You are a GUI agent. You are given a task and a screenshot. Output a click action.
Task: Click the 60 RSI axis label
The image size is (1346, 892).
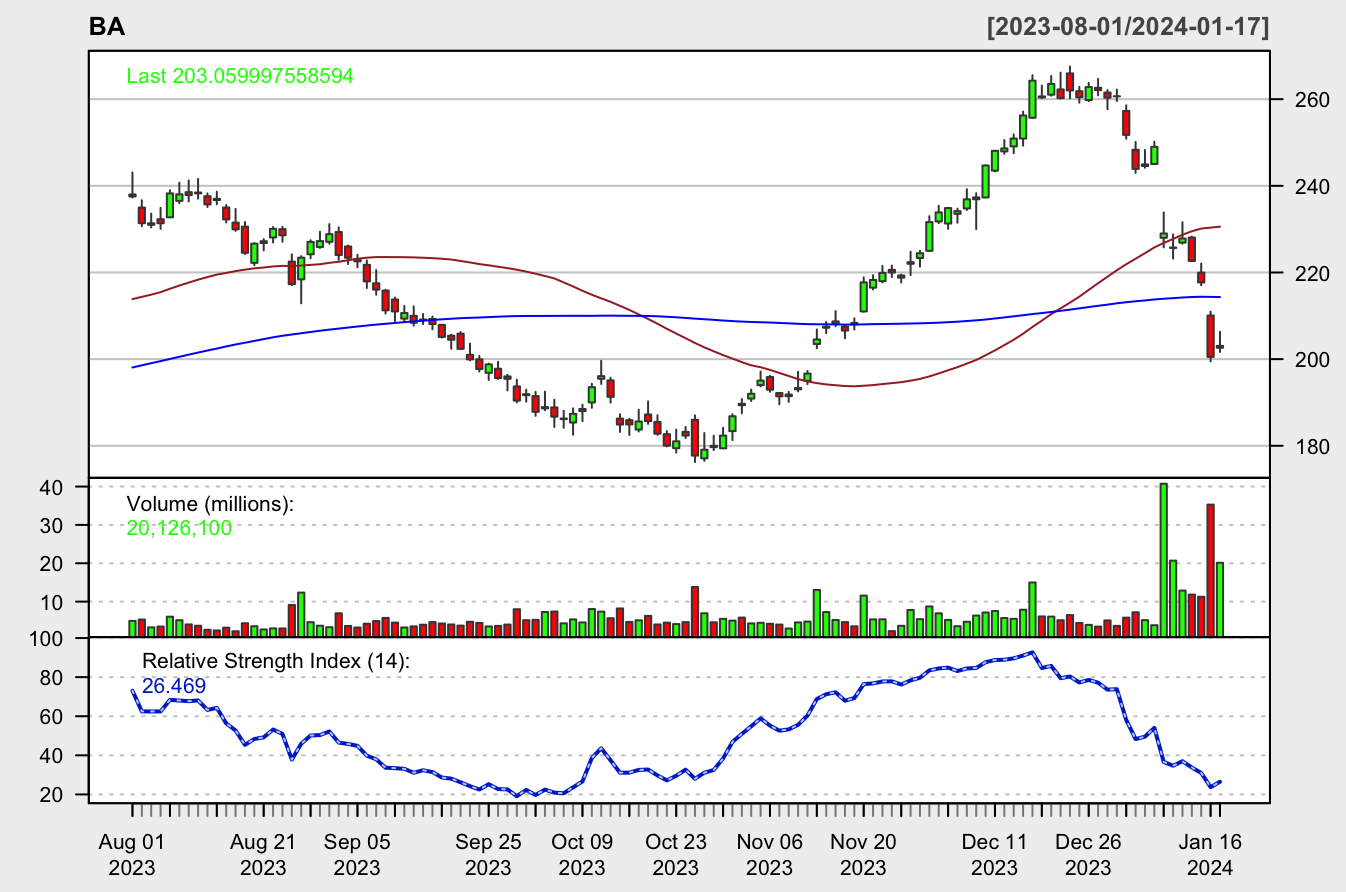(x=53, y=716)
